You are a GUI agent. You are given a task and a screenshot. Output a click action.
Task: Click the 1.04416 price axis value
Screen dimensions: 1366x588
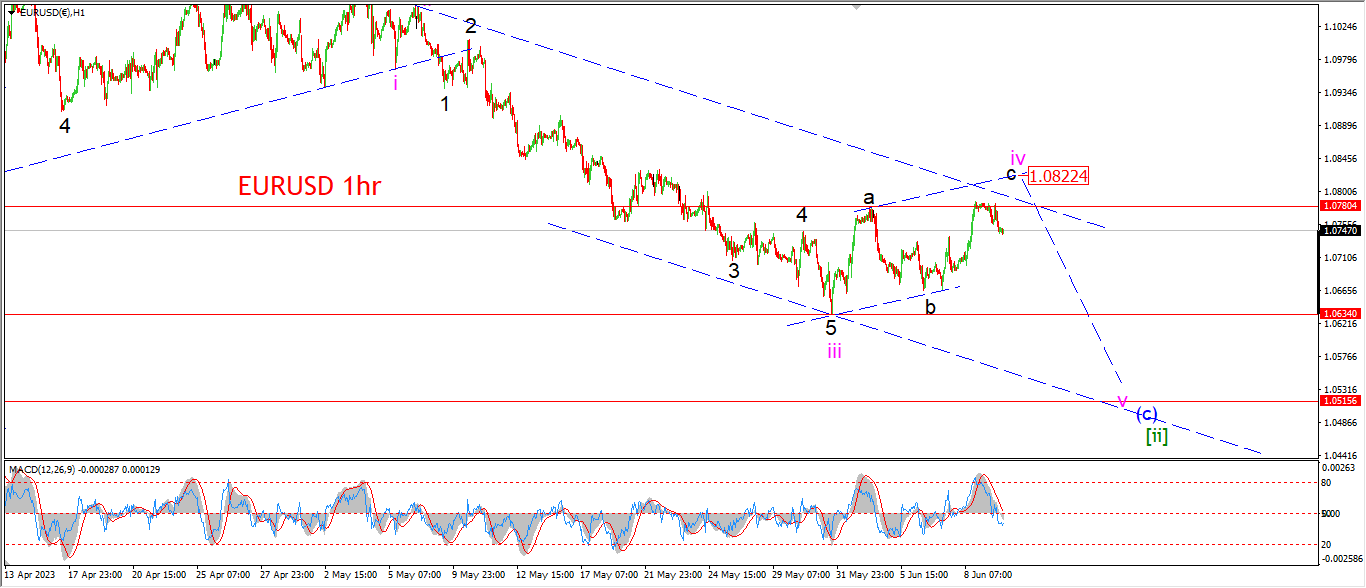pos(1340,455)
